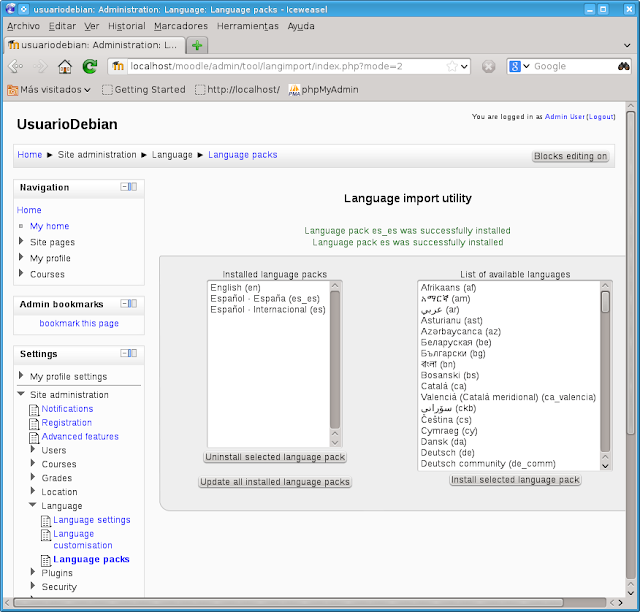Open the Archivo menu
The image size is (640, 612).
[23, 26]
